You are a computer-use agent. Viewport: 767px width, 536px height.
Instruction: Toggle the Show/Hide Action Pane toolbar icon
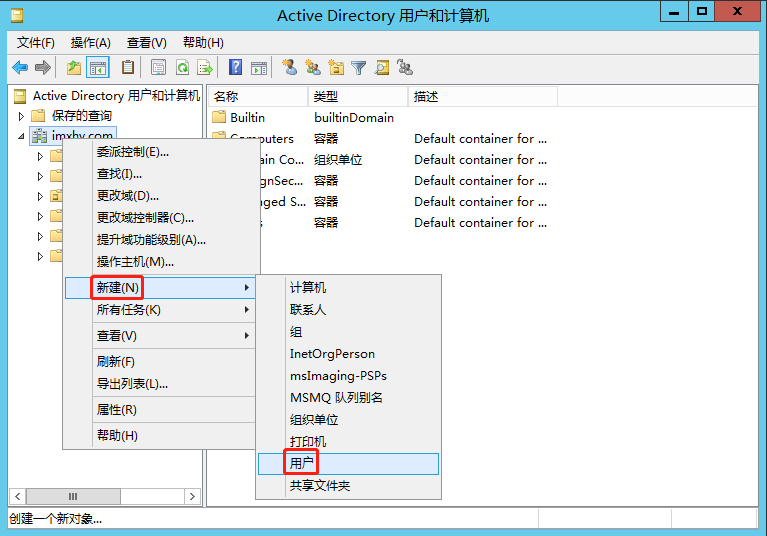(259, 68)
